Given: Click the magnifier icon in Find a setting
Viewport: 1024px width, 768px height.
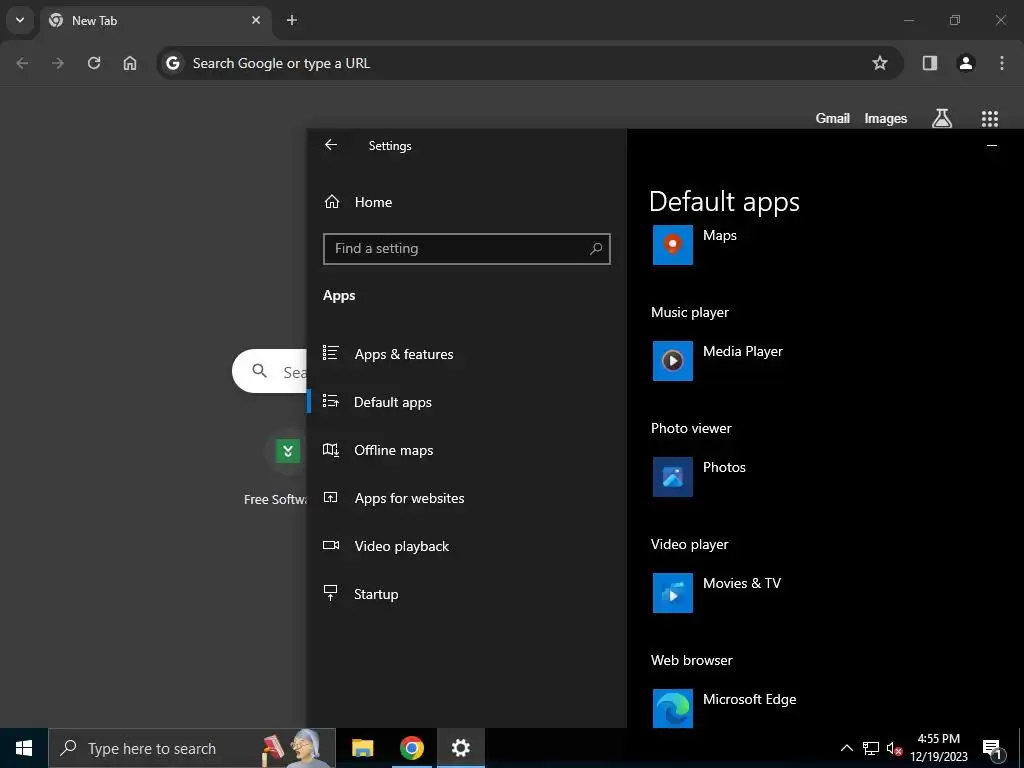Looking at the screenshot, I should pos(596,249).
